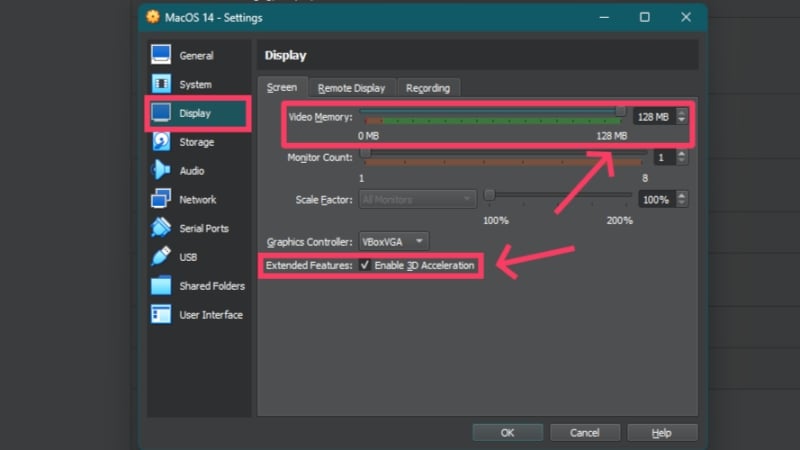The image size is (800, 450).
Task: Select the Audio speaker icon
Action: [x=161, y=170]
